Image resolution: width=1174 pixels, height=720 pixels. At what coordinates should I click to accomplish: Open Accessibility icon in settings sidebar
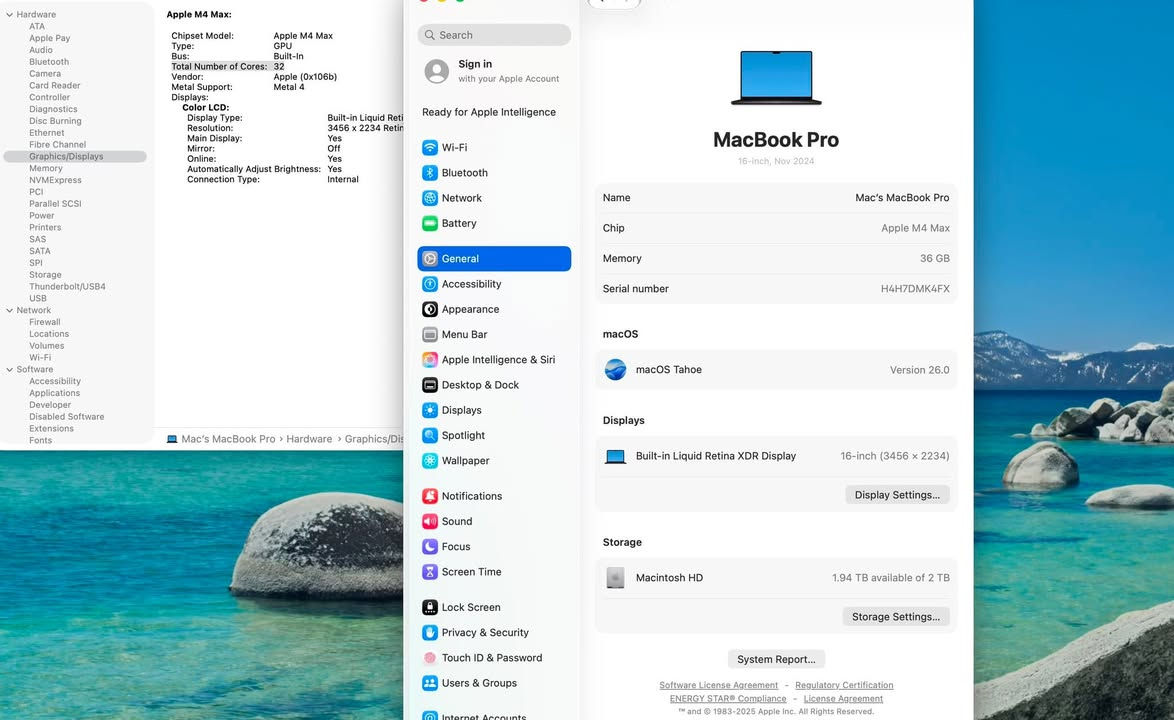[x=430, y=284]
